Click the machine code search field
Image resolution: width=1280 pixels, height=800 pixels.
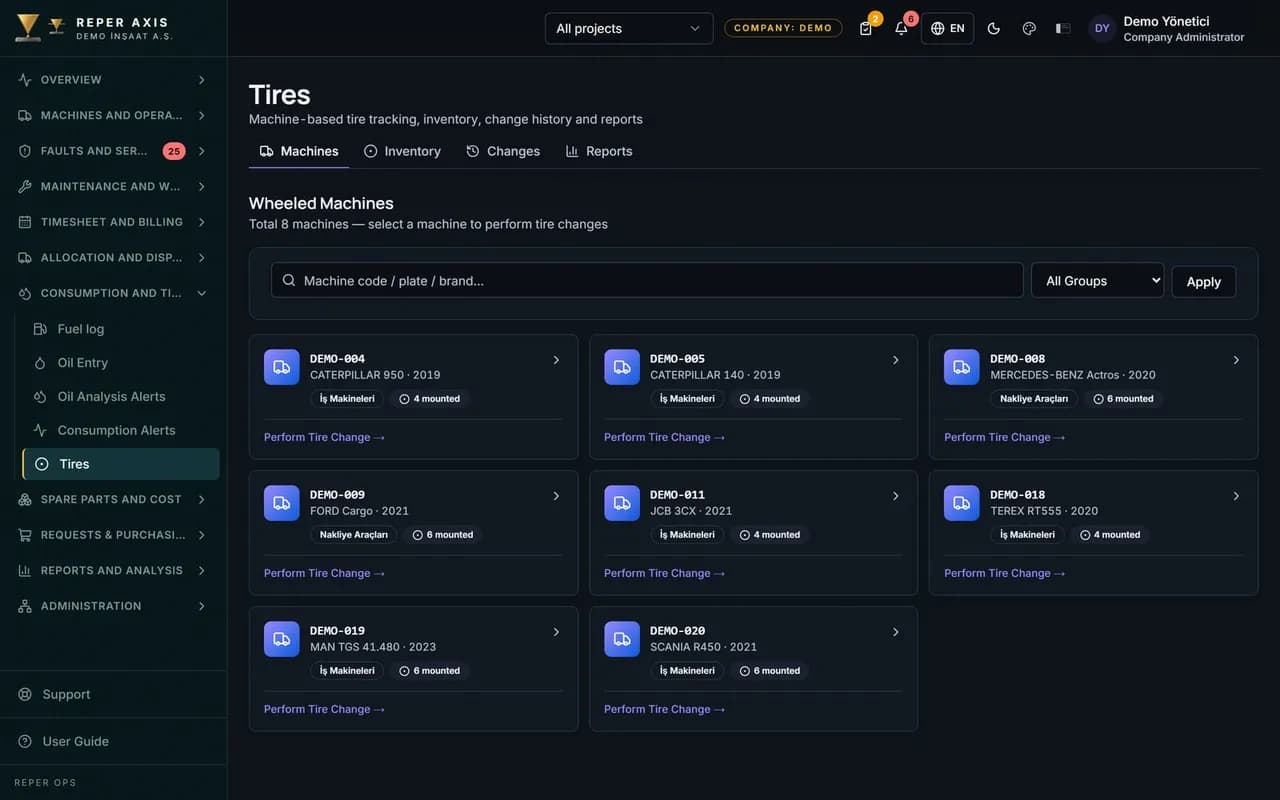[x=647, y=281]
